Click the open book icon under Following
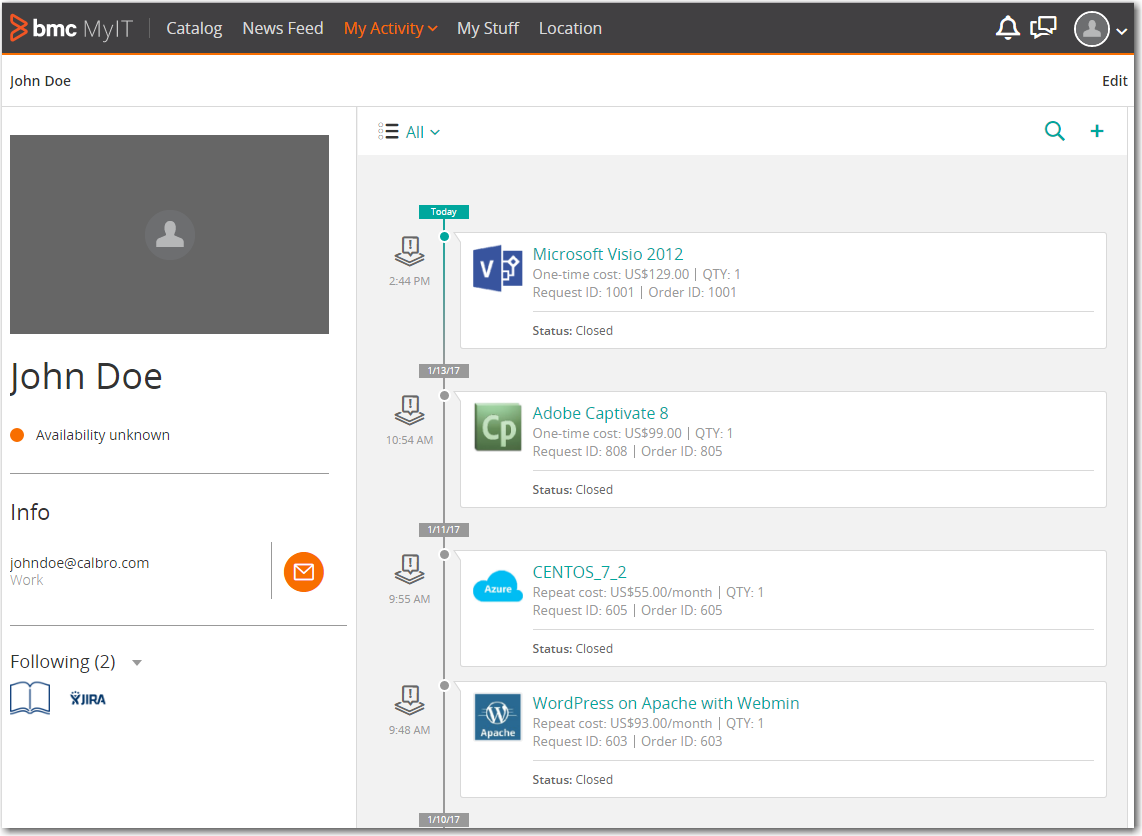The width and height of the screenshot is (1142, 836). 30,698
